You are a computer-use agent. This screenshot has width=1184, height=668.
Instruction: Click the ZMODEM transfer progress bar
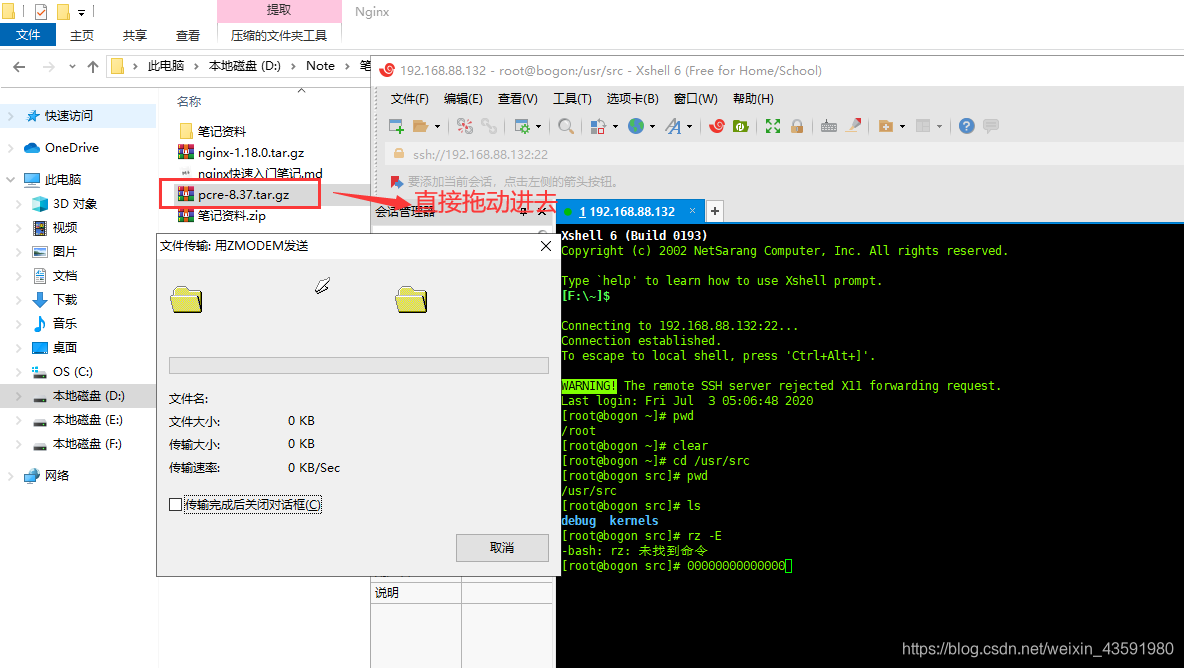359,365
